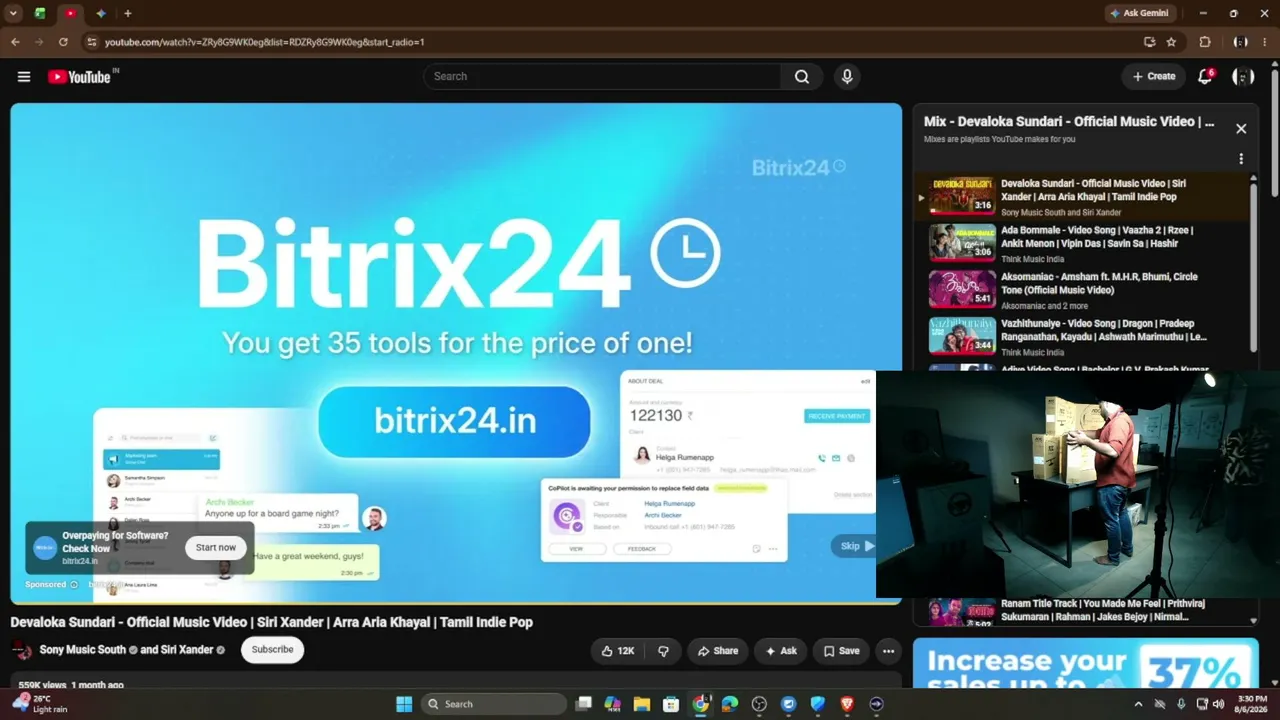Open the Mix playlist three-dot options
Screen dimensions: 1280x720
[x=1241, y=159]
